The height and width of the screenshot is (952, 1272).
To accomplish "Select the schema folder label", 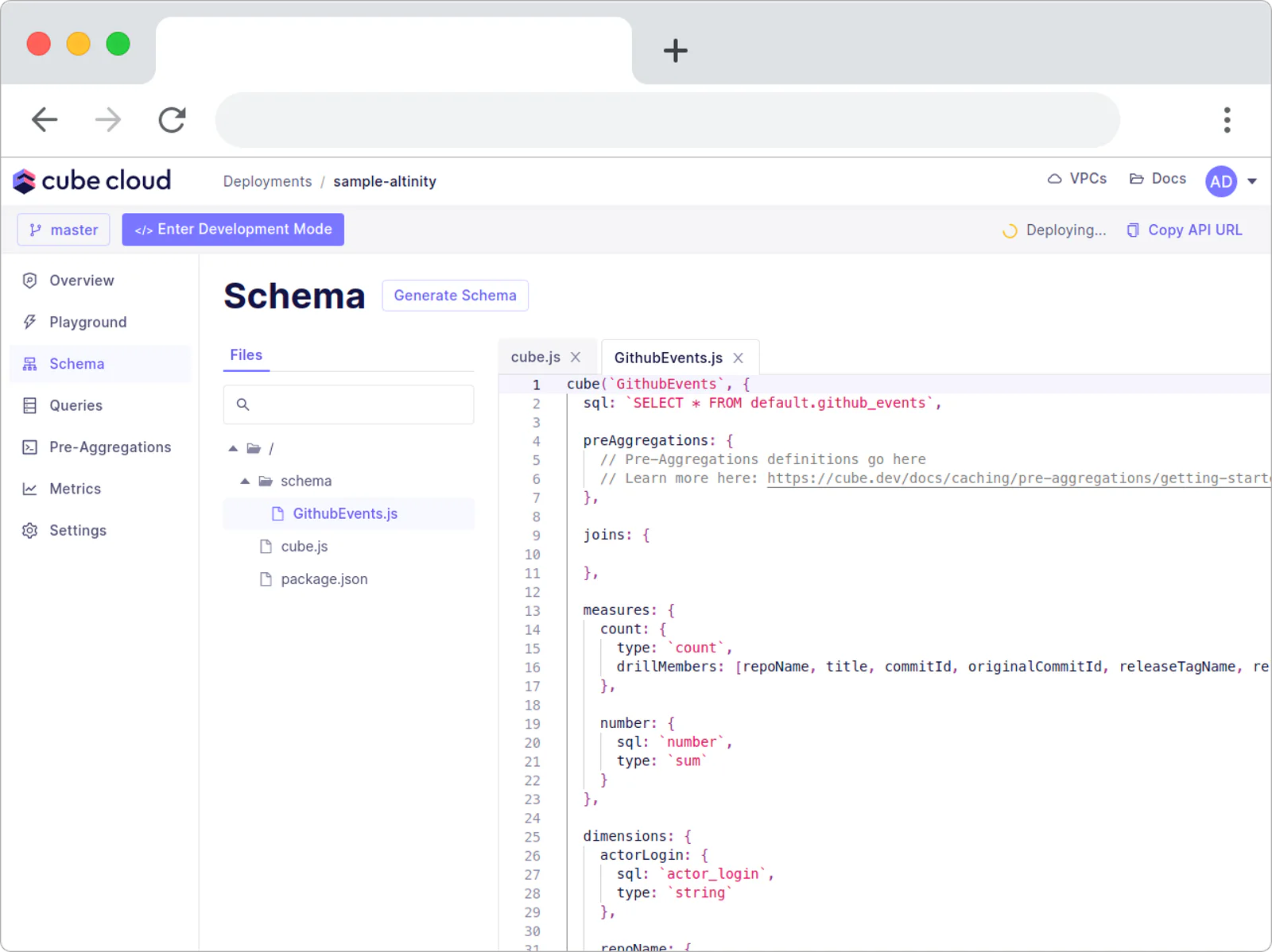I will [x=306, y=481].
